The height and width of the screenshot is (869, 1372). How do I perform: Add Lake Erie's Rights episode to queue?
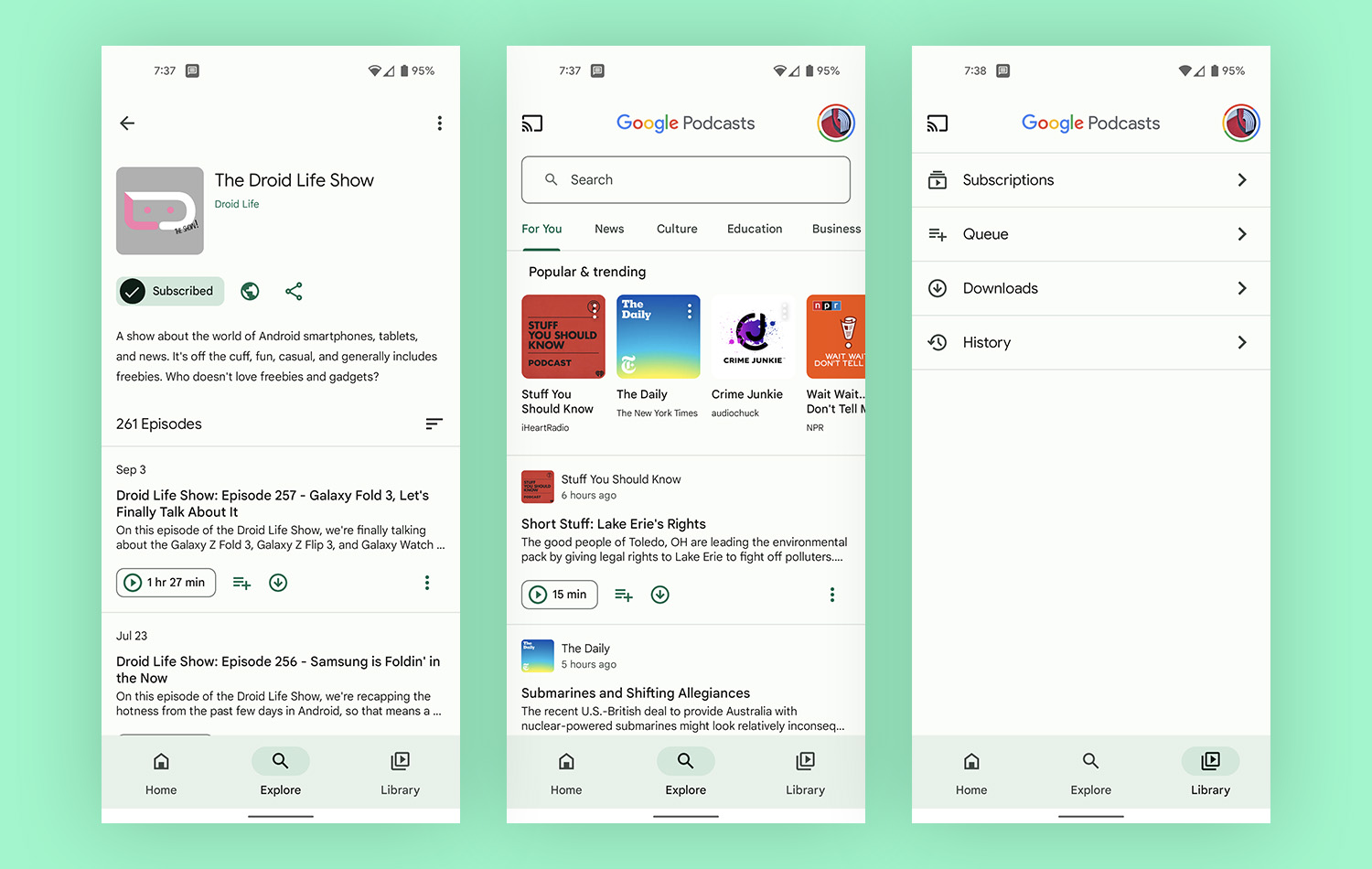click(x=624, y=595)
